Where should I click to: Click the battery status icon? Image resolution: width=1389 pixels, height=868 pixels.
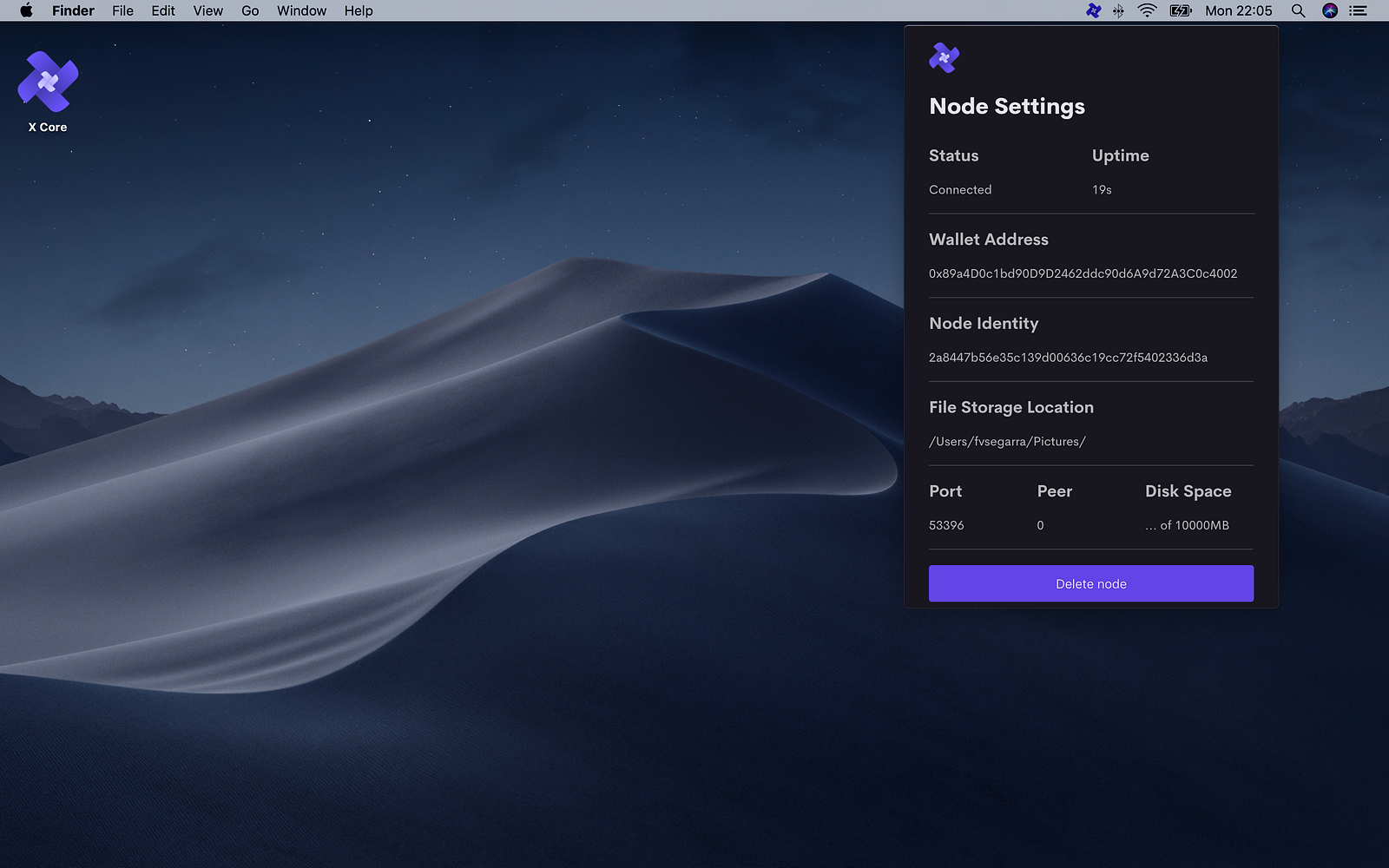1181,10
